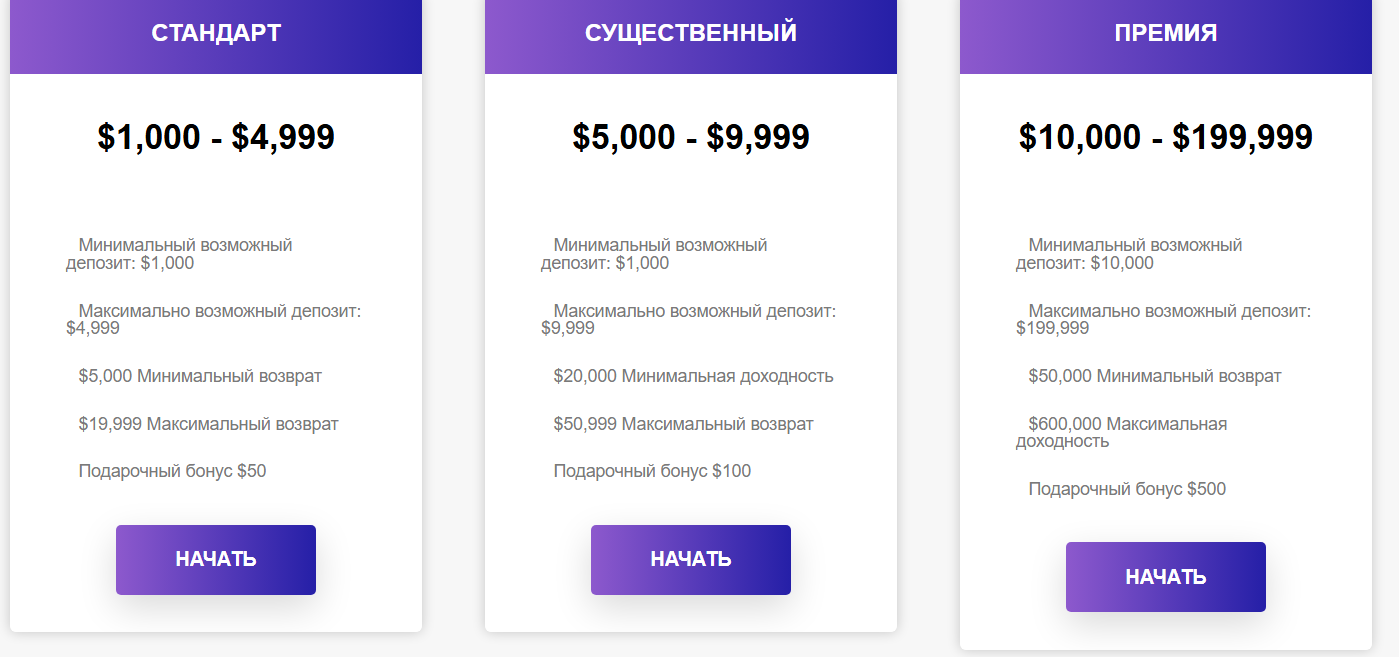This screenshot has width=1399, height=657.
Task: Click '$50,000 Минимальный возврат' text
Action: (x=1155, y=377)
